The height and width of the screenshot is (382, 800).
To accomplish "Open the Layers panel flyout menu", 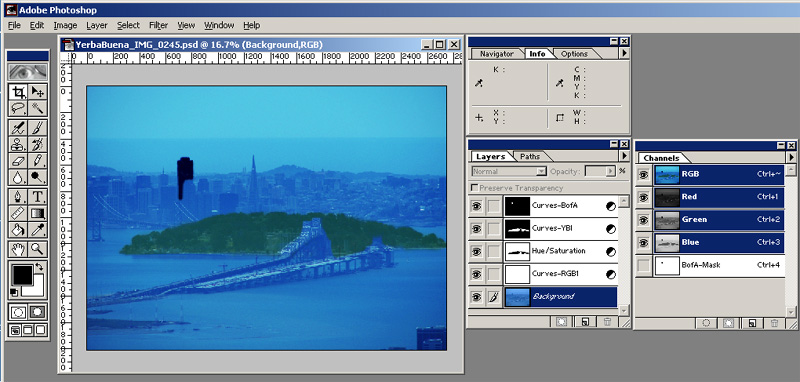I will [624, 156].
